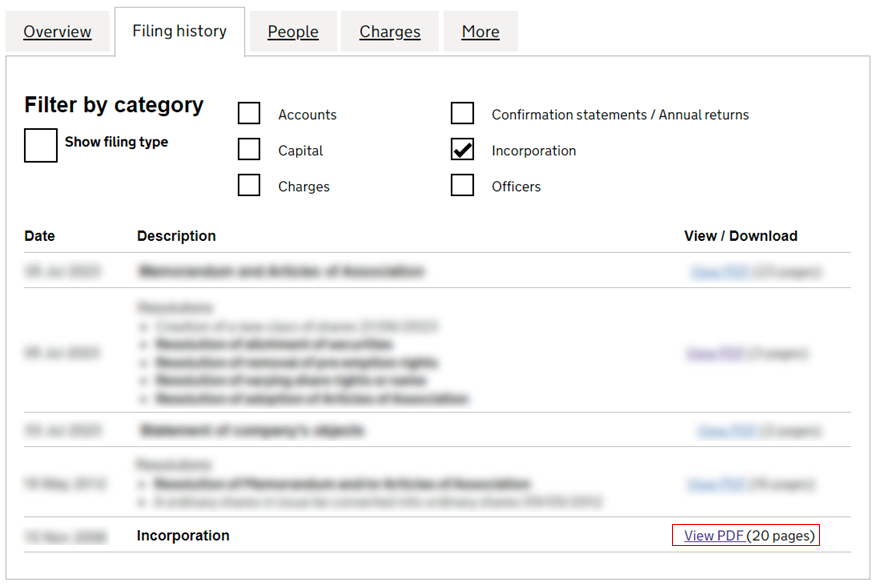Click the Officers filter label
Screen dimensions: 876x586
click(x=516, y=187)
